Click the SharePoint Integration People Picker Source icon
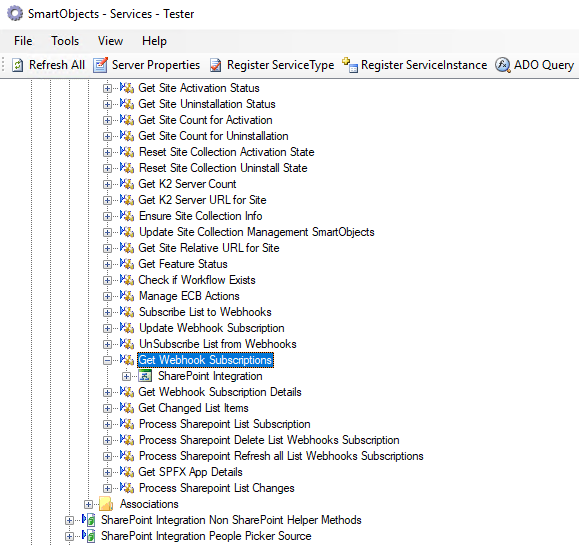579x545 pixels. click(89, 536)
